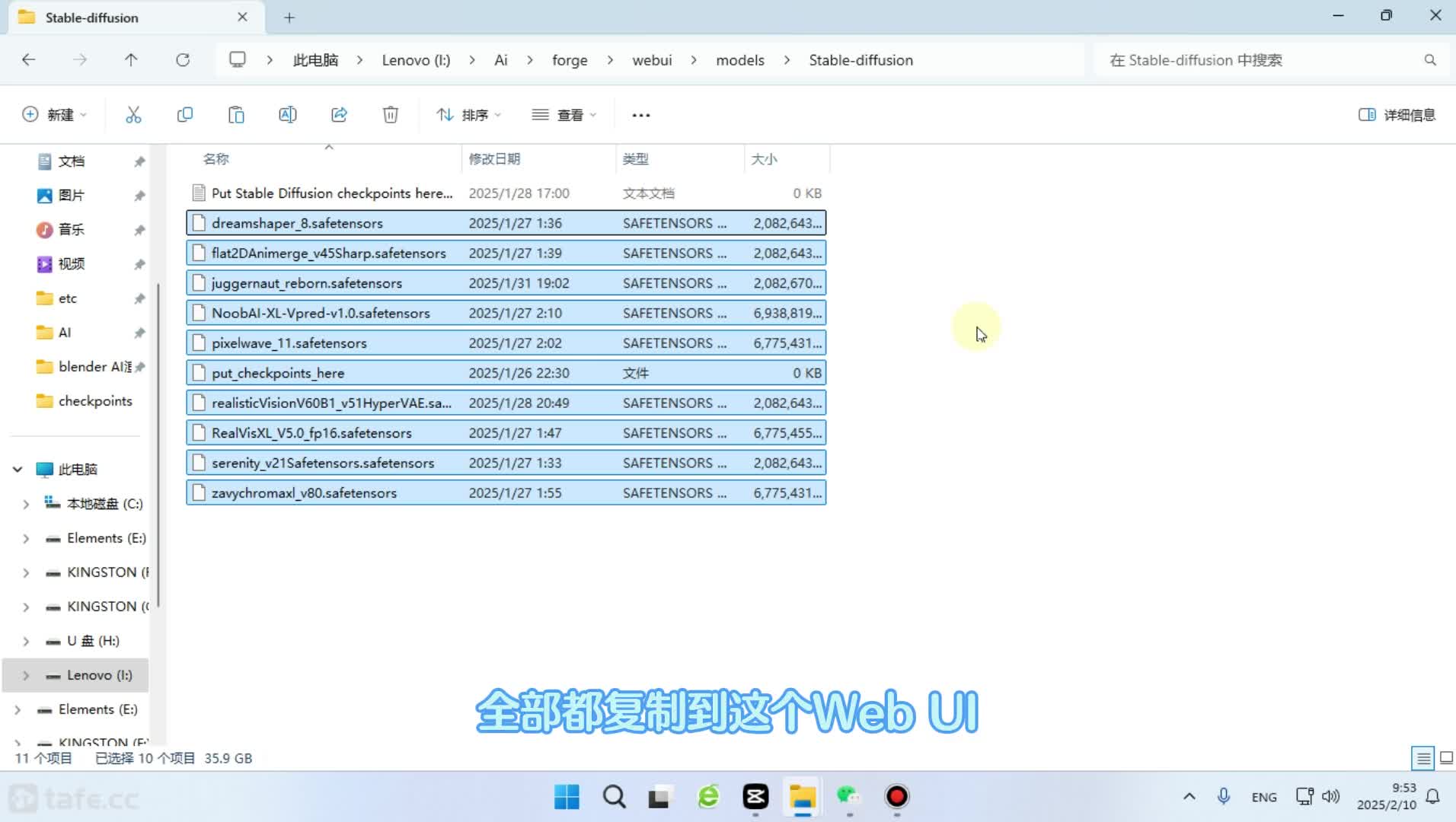Switch to large thumbnails view mode

pos(1446,758)
